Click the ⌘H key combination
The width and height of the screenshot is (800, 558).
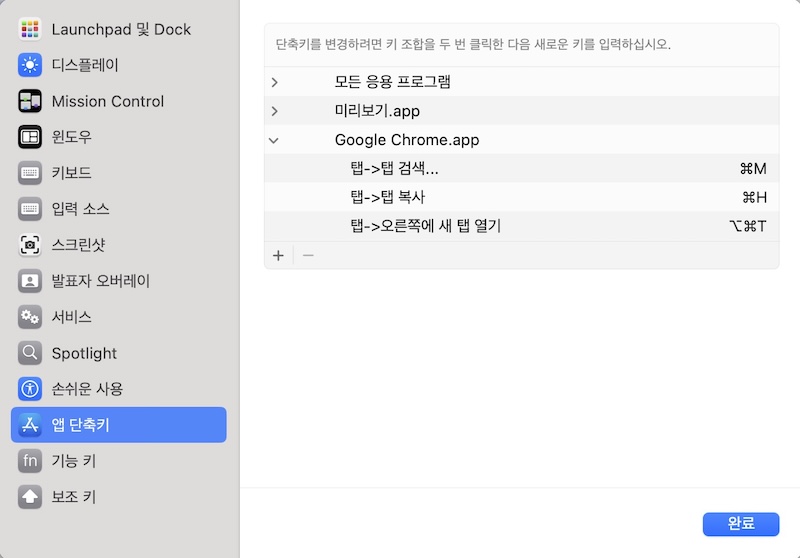pos(755,197)
